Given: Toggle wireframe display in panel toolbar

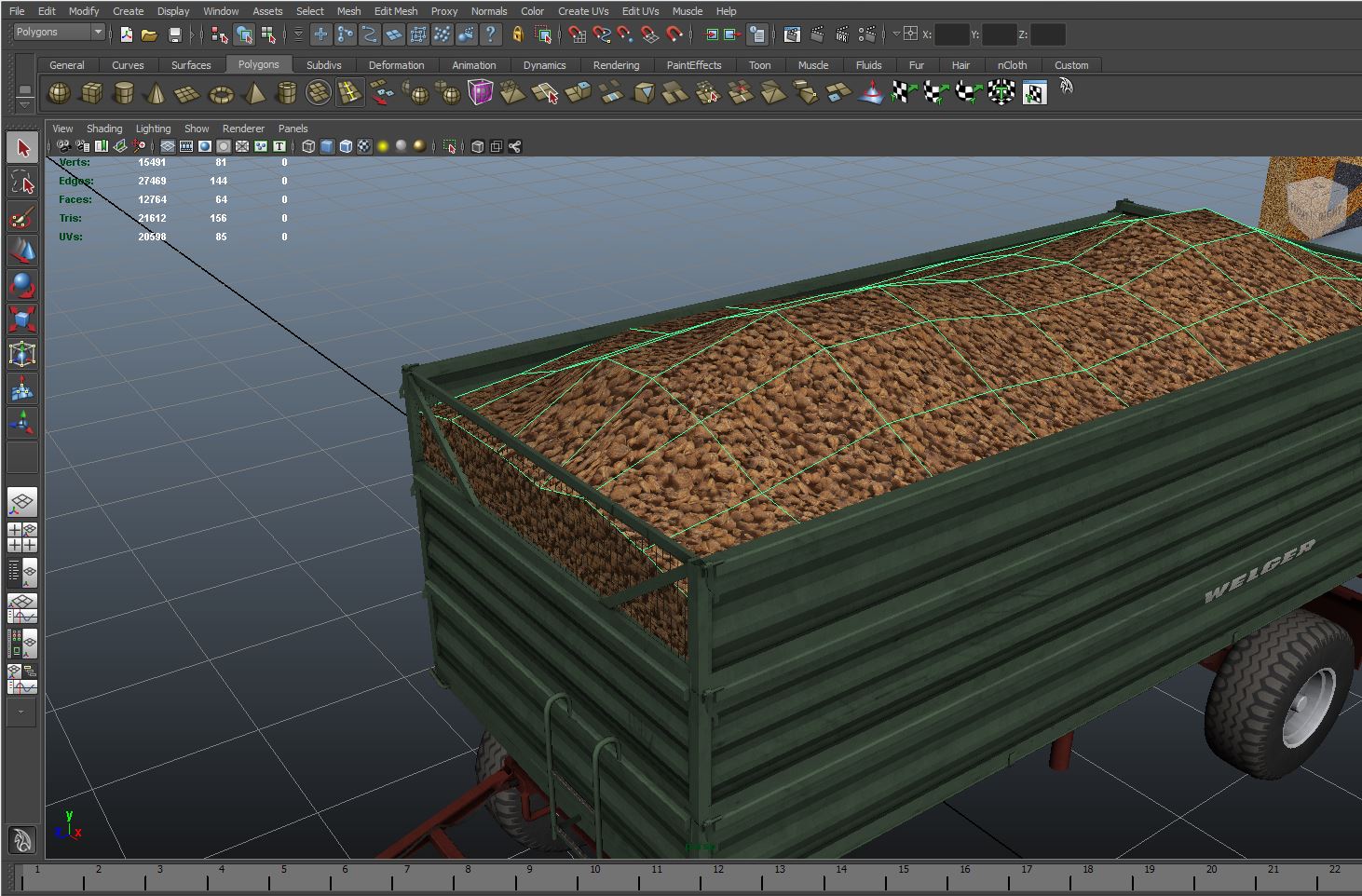Looking at the screenshot, I should point(308,146).
